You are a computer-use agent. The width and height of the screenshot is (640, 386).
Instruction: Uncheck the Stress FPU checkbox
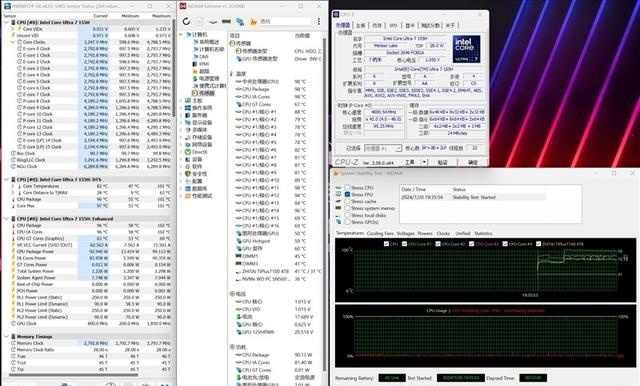347,195
